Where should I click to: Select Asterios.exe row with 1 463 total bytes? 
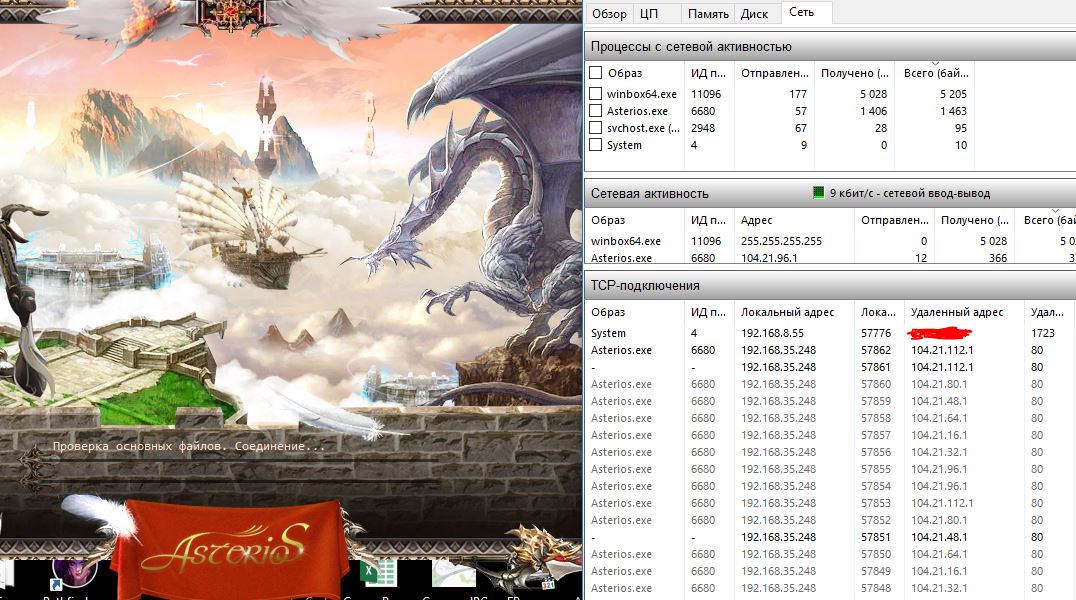[x=780, y=111]
